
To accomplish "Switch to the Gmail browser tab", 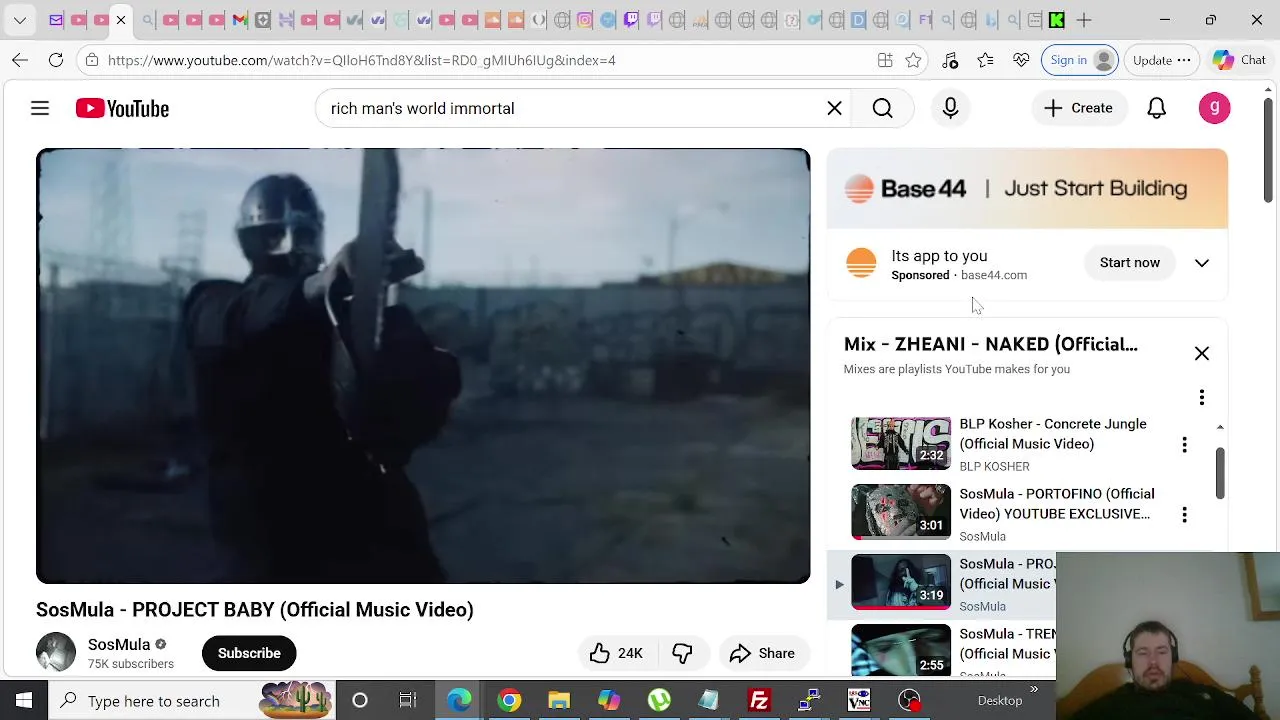I will [239, 20].
